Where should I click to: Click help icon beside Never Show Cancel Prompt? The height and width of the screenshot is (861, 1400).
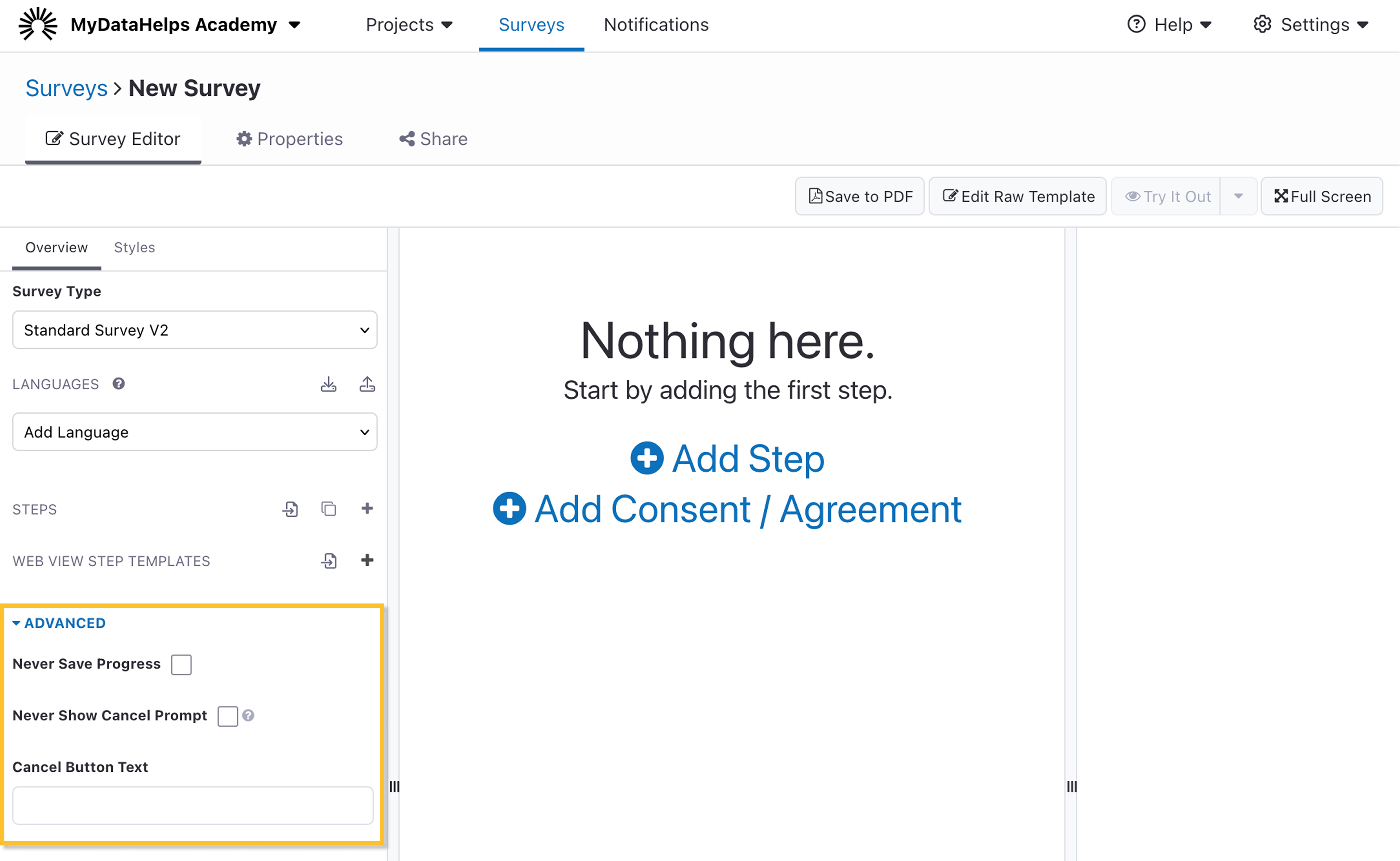coord(249,715)
